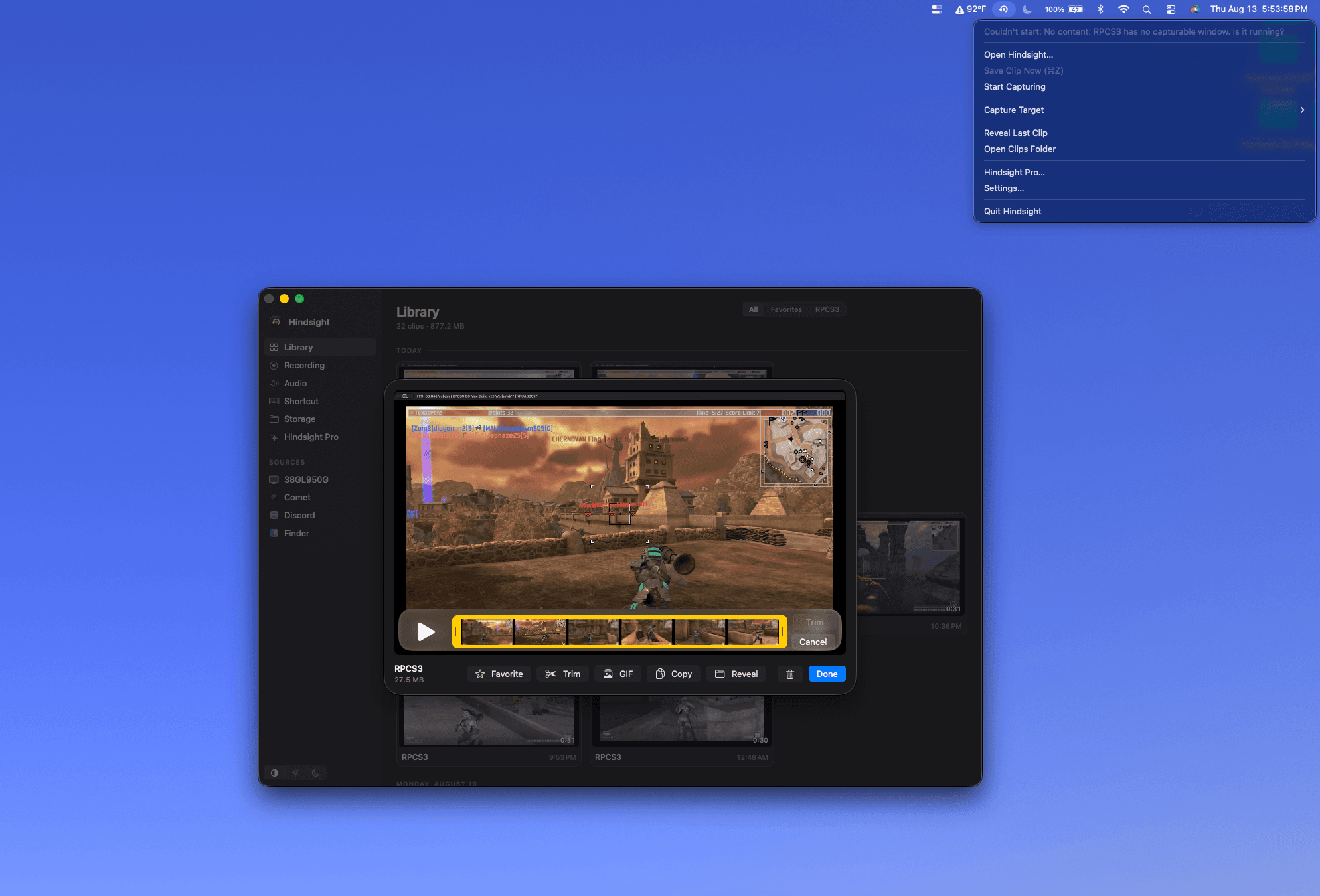This screenshot has width=1320, height=896.
Task: Click the Focus moon icon in menu bar
Action: coord(1027,9)
